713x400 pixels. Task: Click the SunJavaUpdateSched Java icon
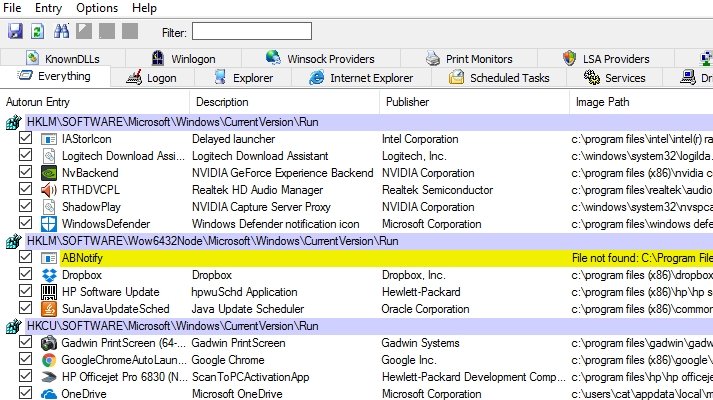(49, 309)
